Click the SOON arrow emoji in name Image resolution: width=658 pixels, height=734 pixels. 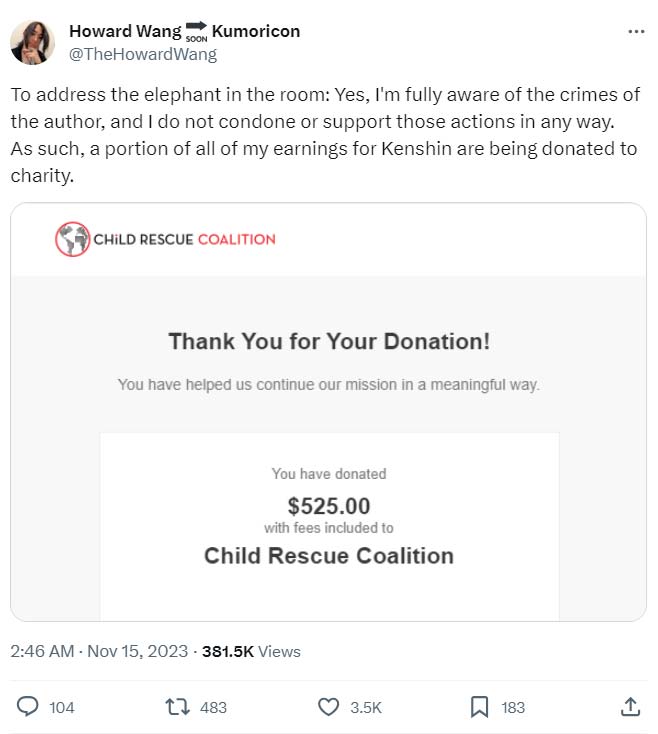pos(196,32)
